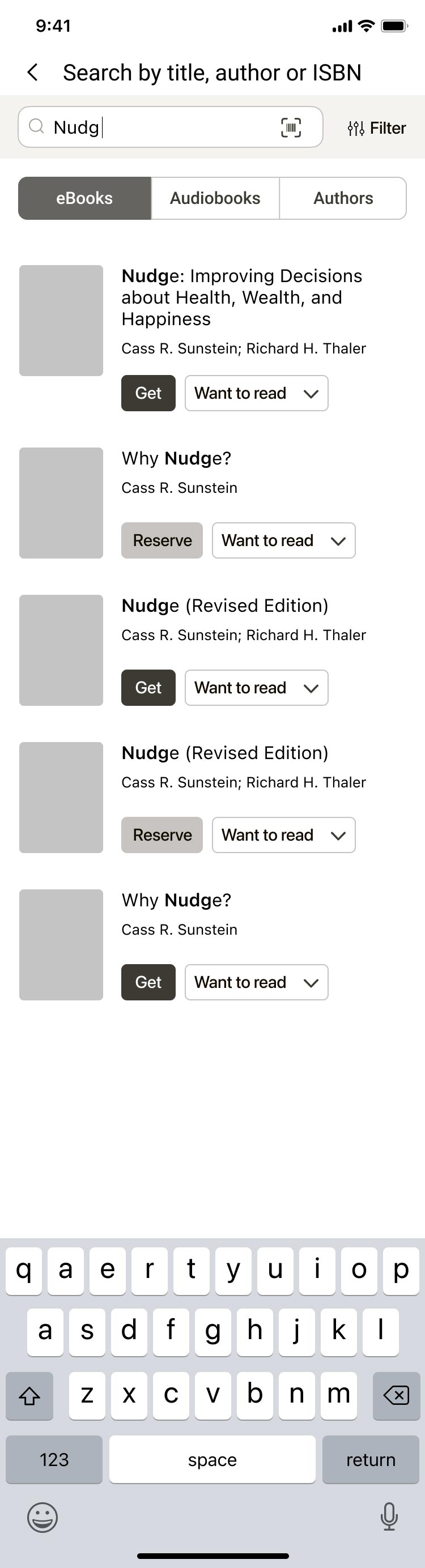Open the first Nudge cover thumbnail
The height and width of the screenshot is (1568, 425).
61,321
